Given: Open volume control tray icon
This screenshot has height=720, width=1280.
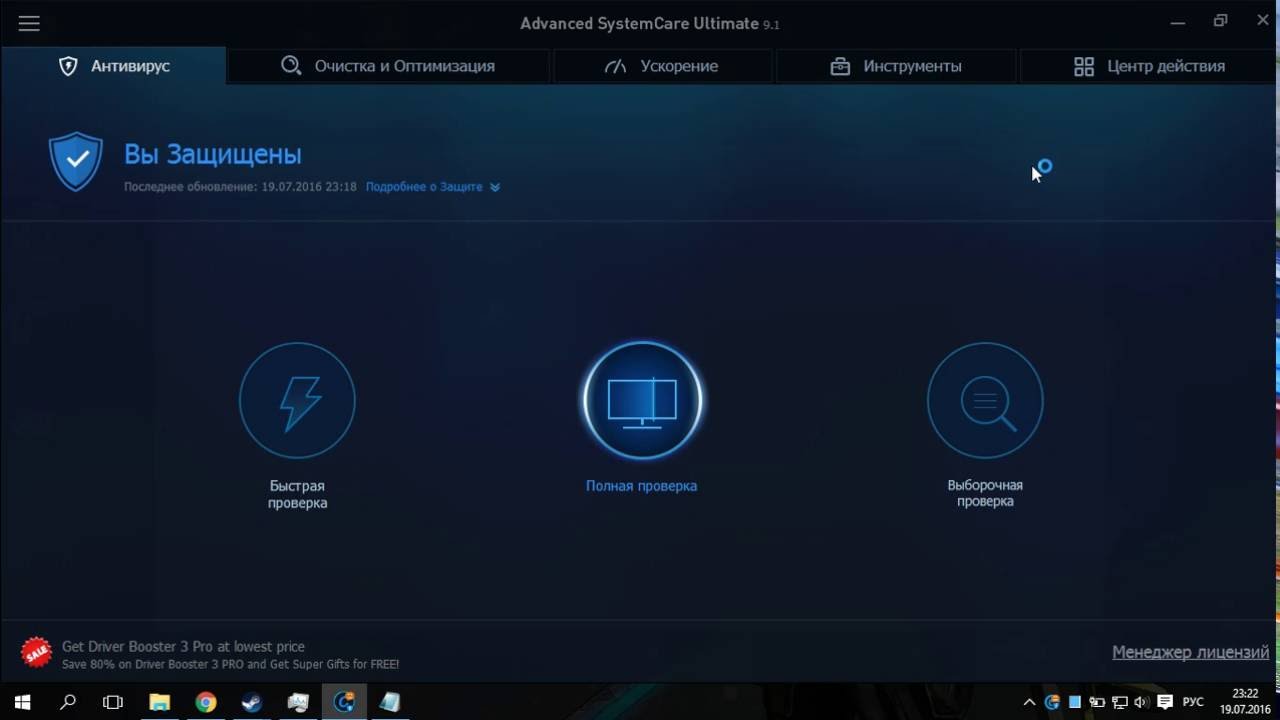Looking at the screenshot, I should [x=1142, y=702].
